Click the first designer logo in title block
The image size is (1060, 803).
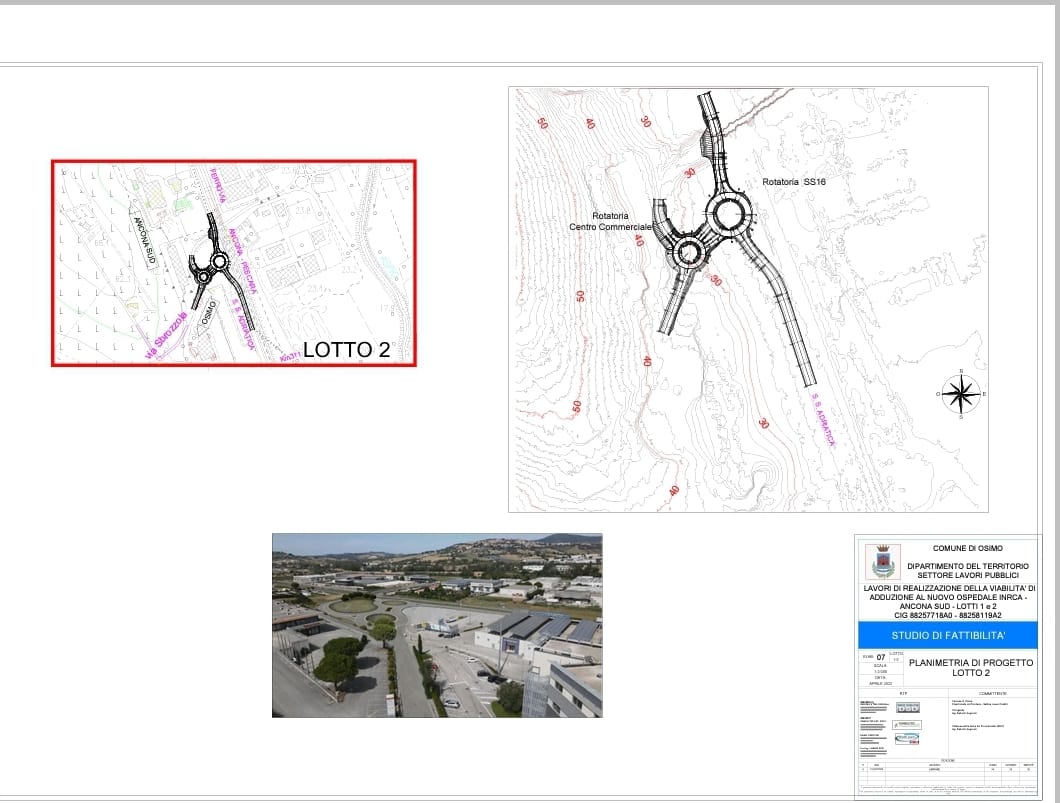click(907, 707)
